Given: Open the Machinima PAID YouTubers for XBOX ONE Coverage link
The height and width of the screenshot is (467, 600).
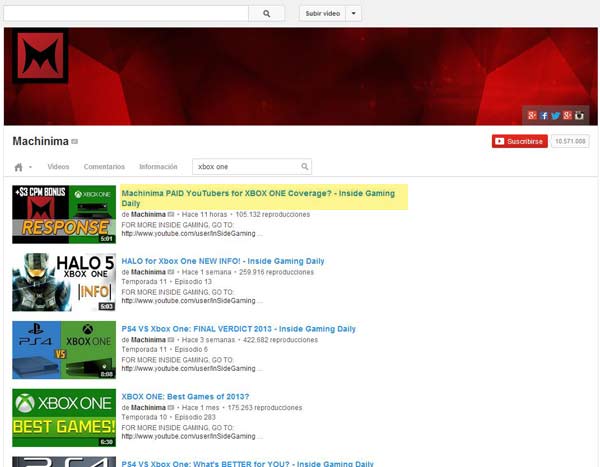Looking at the screenshot, I should point(258,198).
